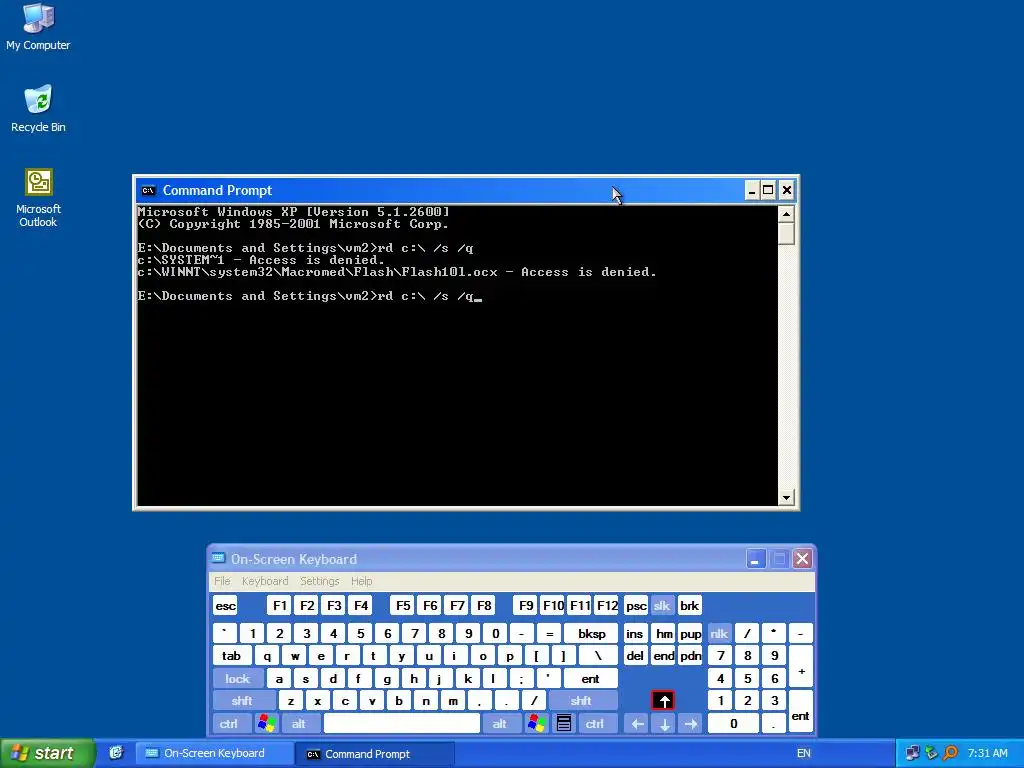Image resolution: width=1024 pixels, height=768 pixels.
Task: Open Settings menu in On-Screen Keyboard
Action: pos(319,581)
